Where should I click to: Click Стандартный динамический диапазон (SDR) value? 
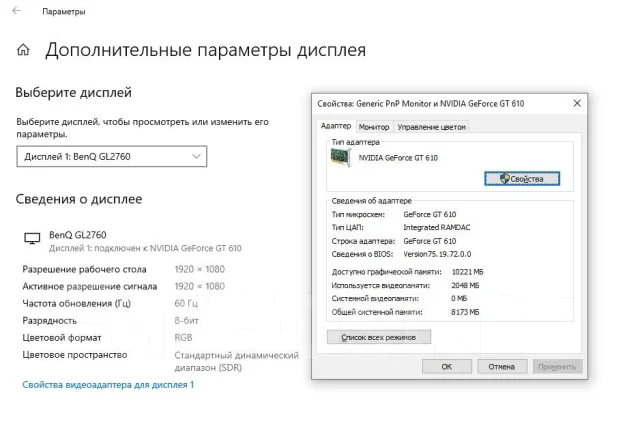[x=237, y=361]
